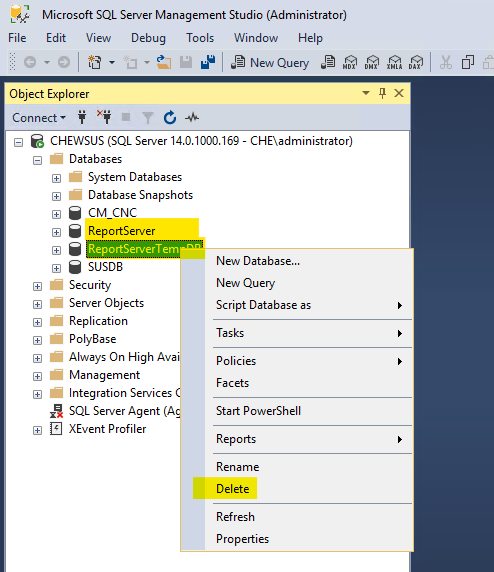
Task: Open the Reports submenu
Action: pos(236,439)
